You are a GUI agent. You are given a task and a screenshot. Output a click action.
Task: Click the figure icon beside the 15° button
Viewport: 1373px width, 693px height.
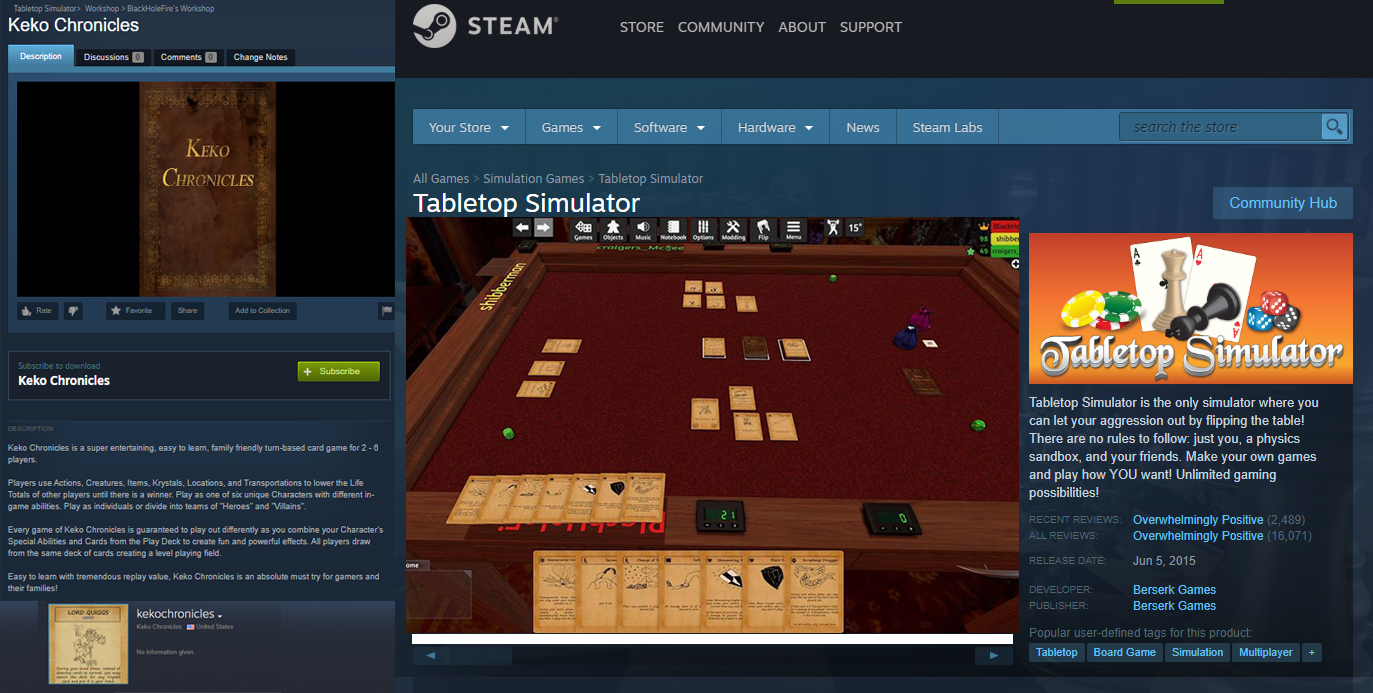coord(832,228)
